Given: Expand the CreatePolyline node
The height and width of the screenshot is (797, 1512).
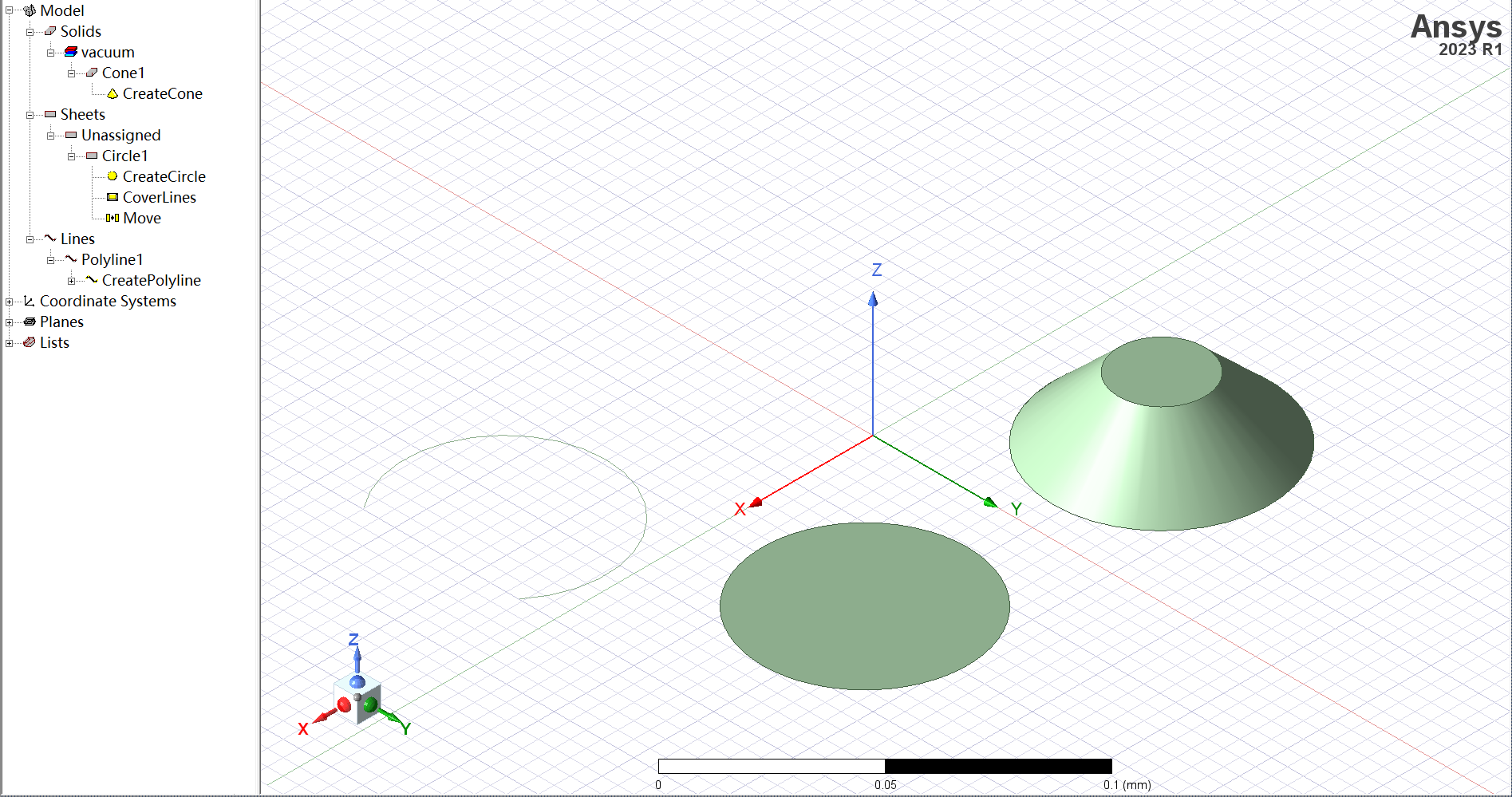Looking at the screenshot, I should (x=71, y=281).
